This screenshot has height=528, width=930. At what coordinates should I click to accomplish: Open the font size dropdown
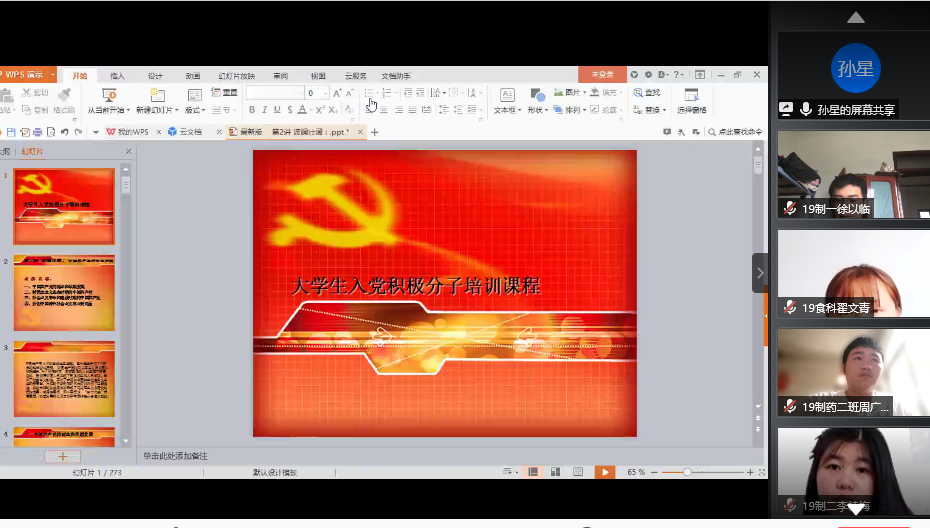324,93
